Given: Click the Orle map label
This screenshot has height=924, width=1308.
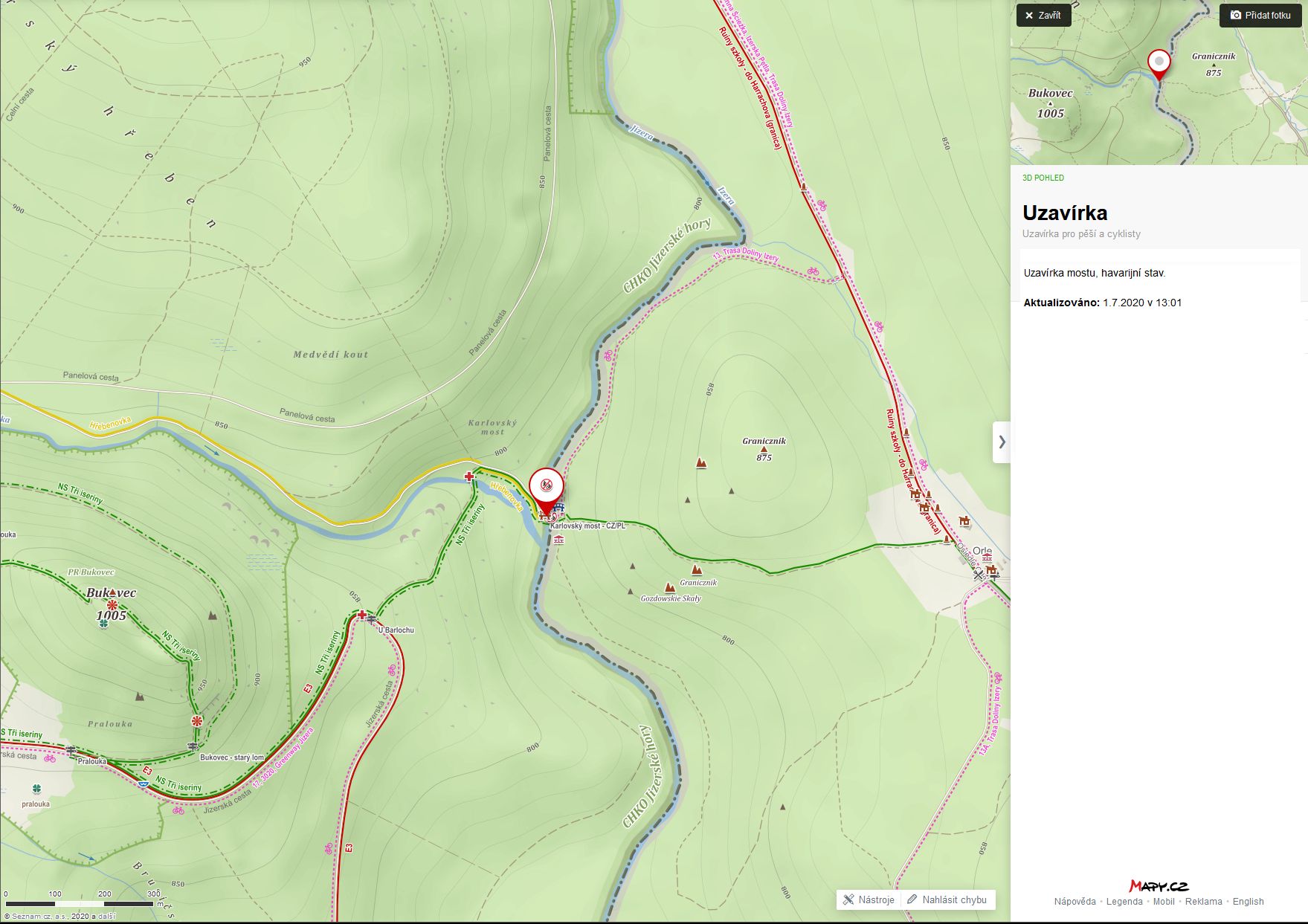Looking at the screenshot, I should [x=982, y=552].
